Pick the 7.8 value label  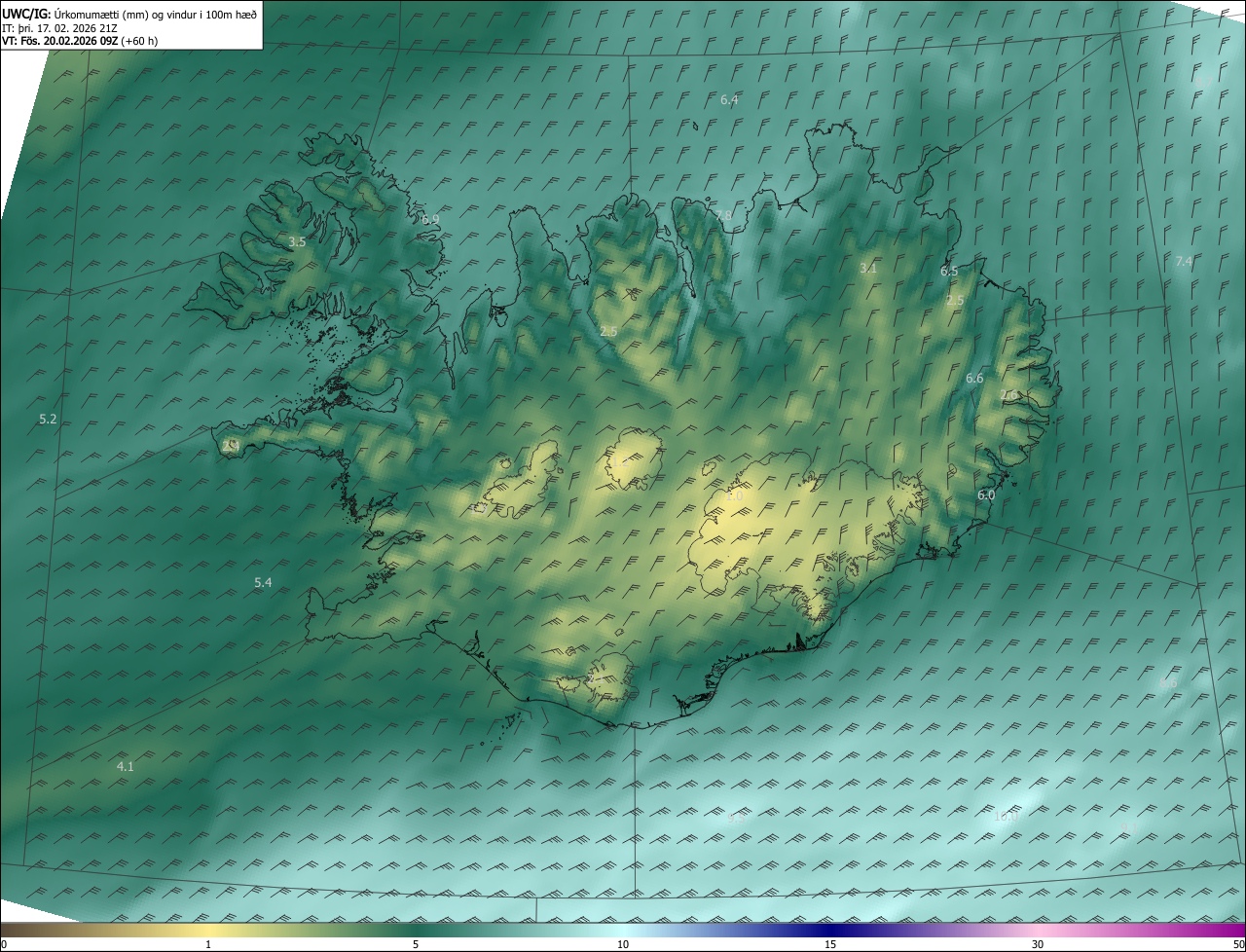pos(723,215)
